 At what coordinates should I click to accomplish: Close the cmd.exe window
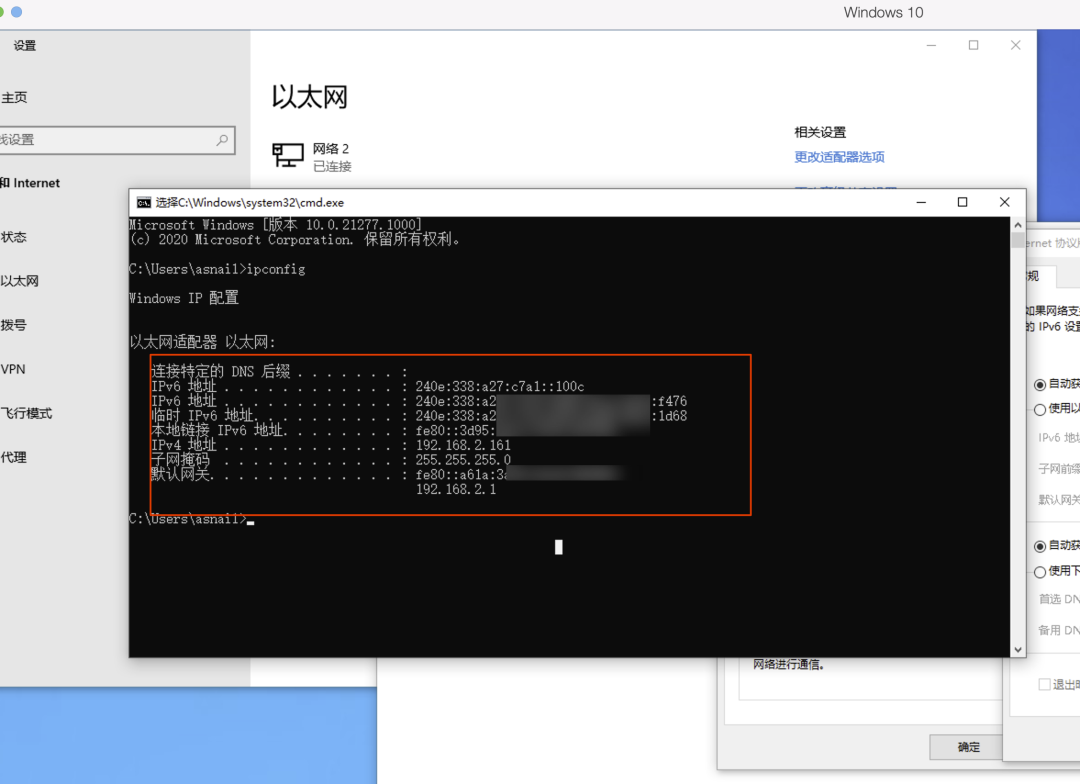1004,202
